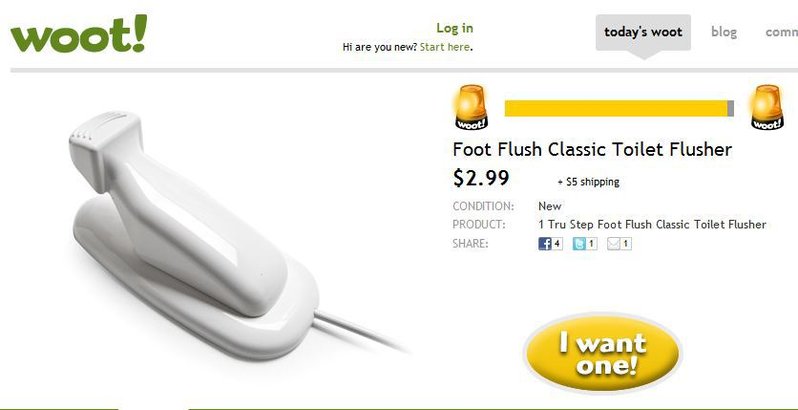
Task: Click the Facebook share count number
Action: pyautogui.click(x=557, y=244)
